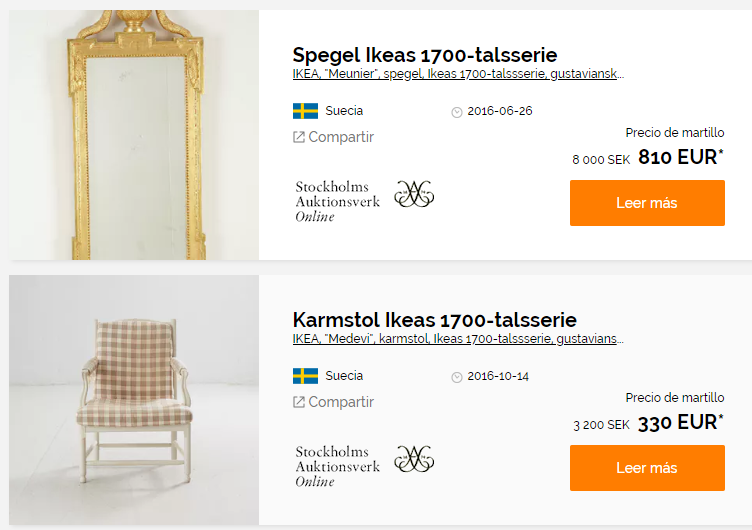752x530 pixels.
Task: Click the share icon on the mirror listing
Action: pos(299,137)
